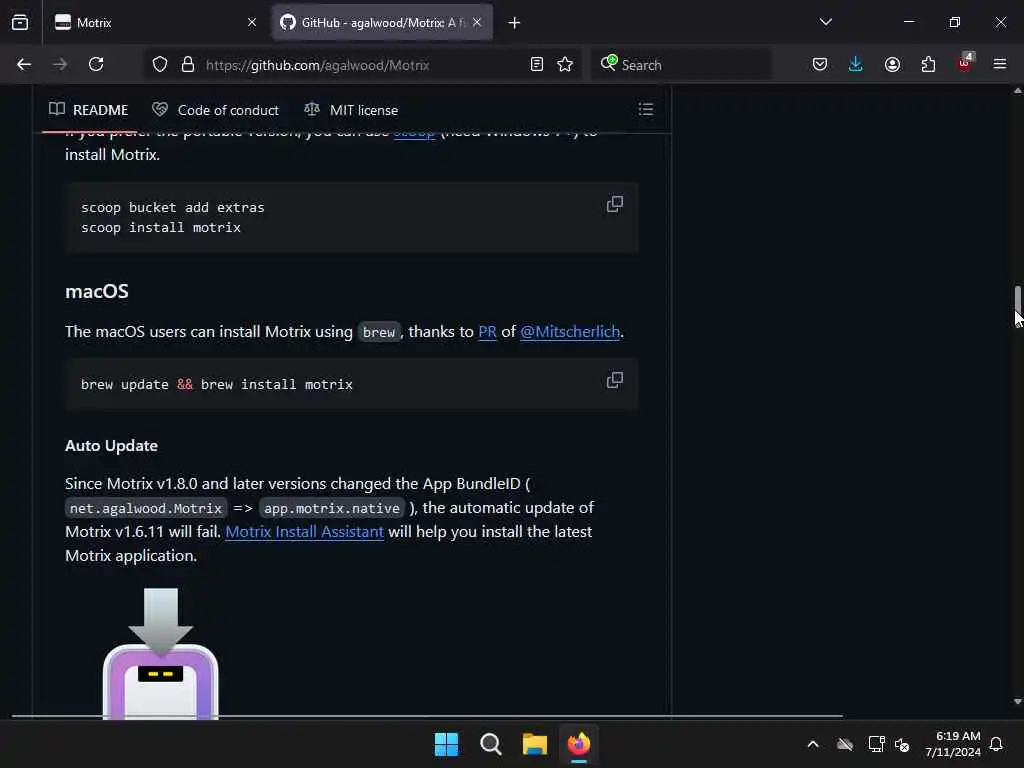Open the PR link
Image resolution: width=1024 pixels, height=768 pixels.
point(487,332)
